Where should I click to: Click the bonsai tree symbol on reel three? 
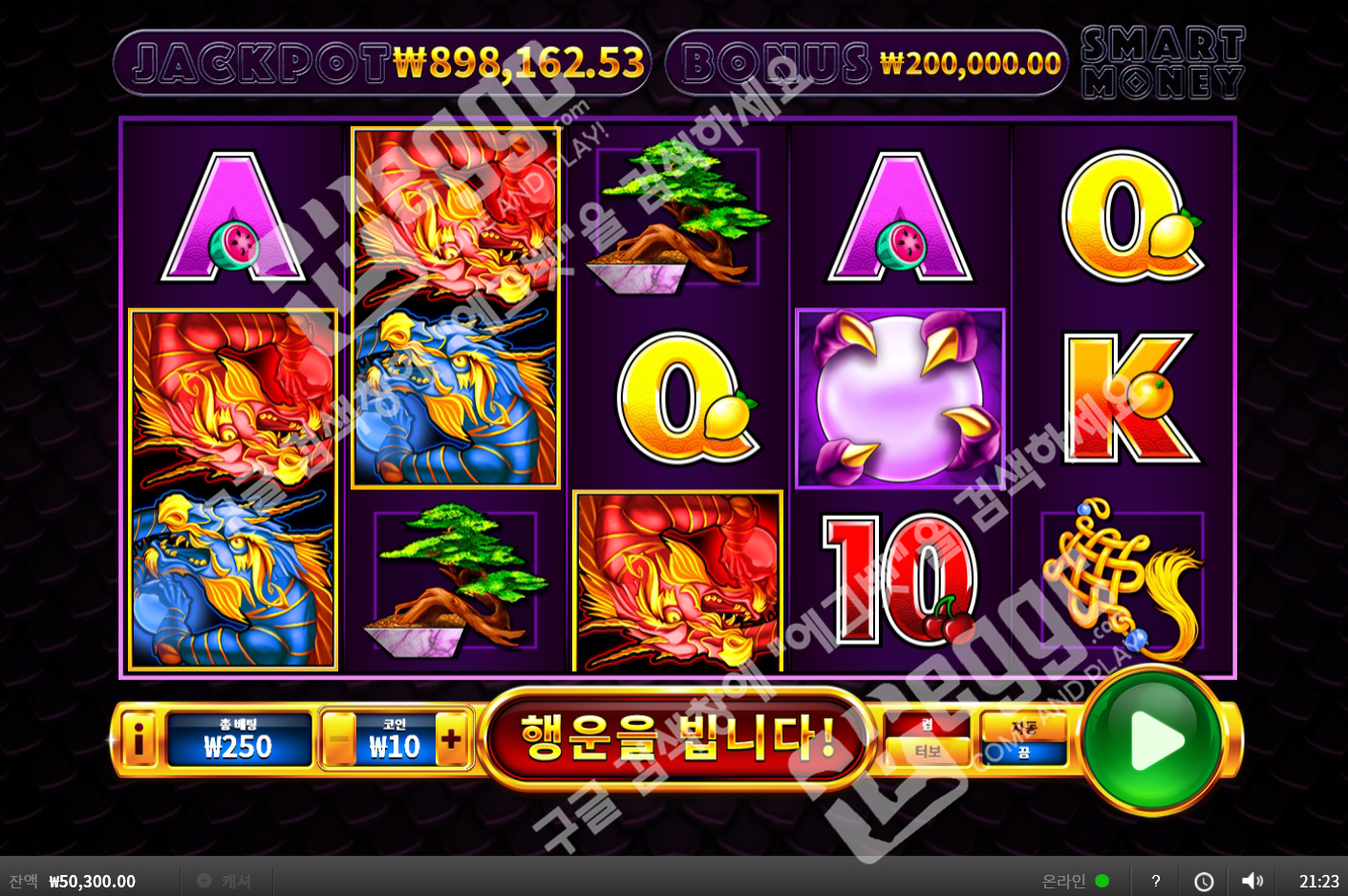pos(677,218)
